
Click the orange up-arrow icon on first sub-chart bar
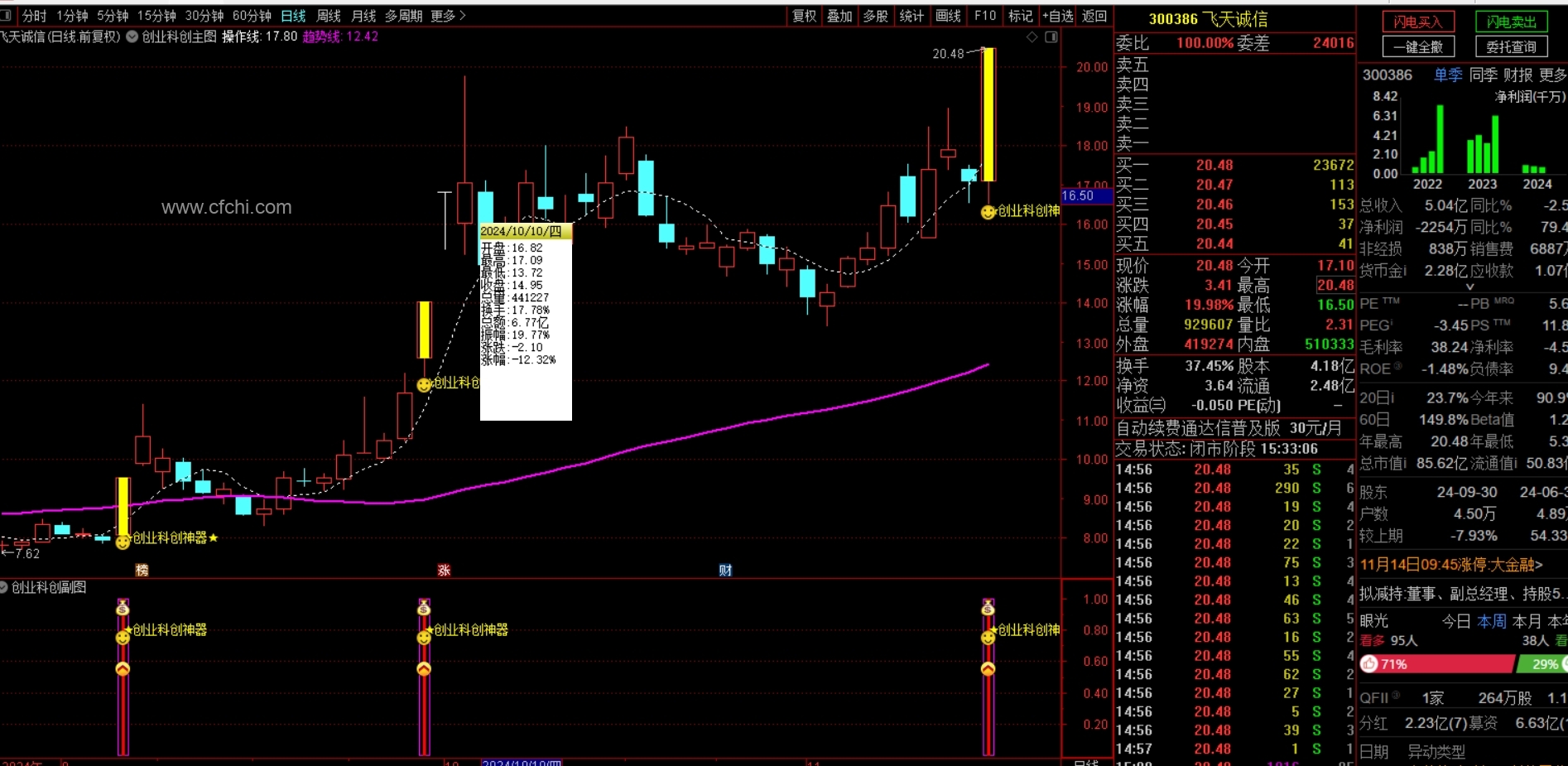(x=123, y=668)
